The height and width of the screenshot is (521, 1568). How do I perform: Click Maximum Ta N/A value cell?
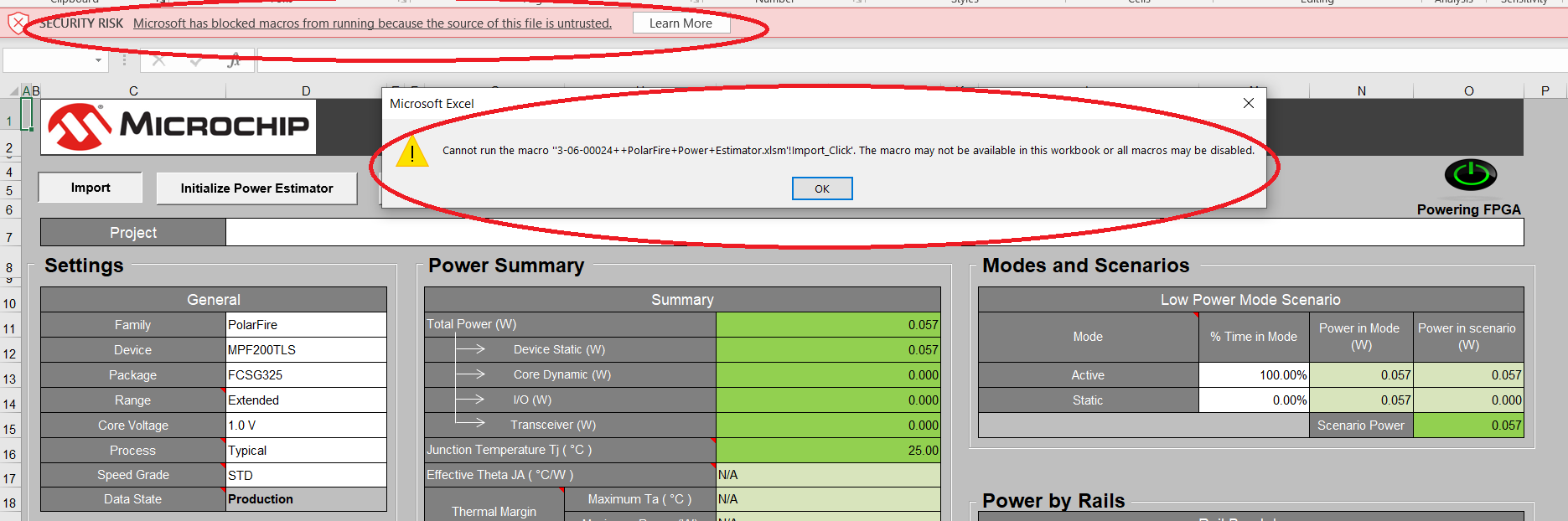(x=828, y=499)
